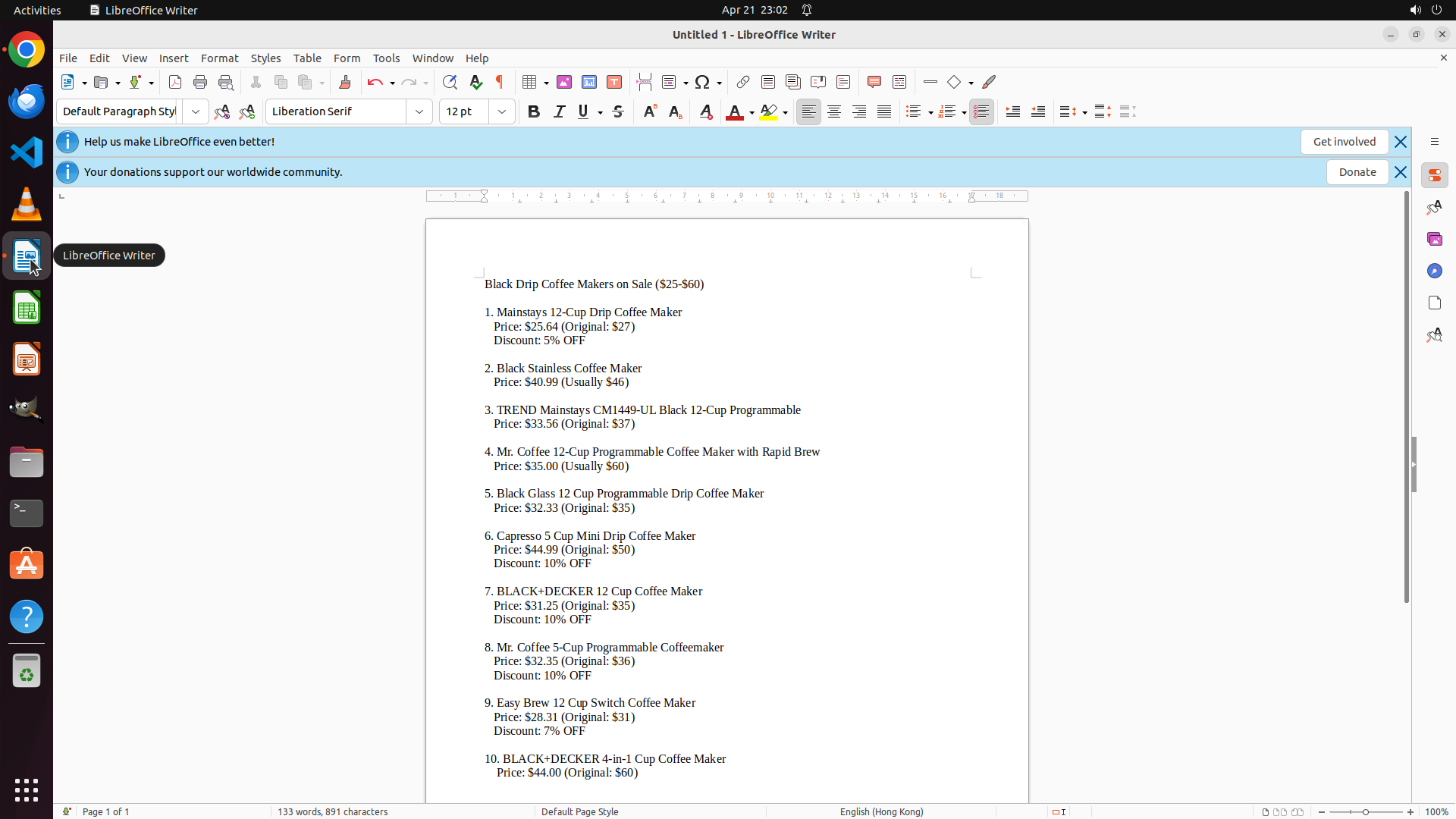Image resolution: width=1456 pixels, height=819 pixels.
Task: Click the Print icon in toolbar
Action: coord(200,82)
